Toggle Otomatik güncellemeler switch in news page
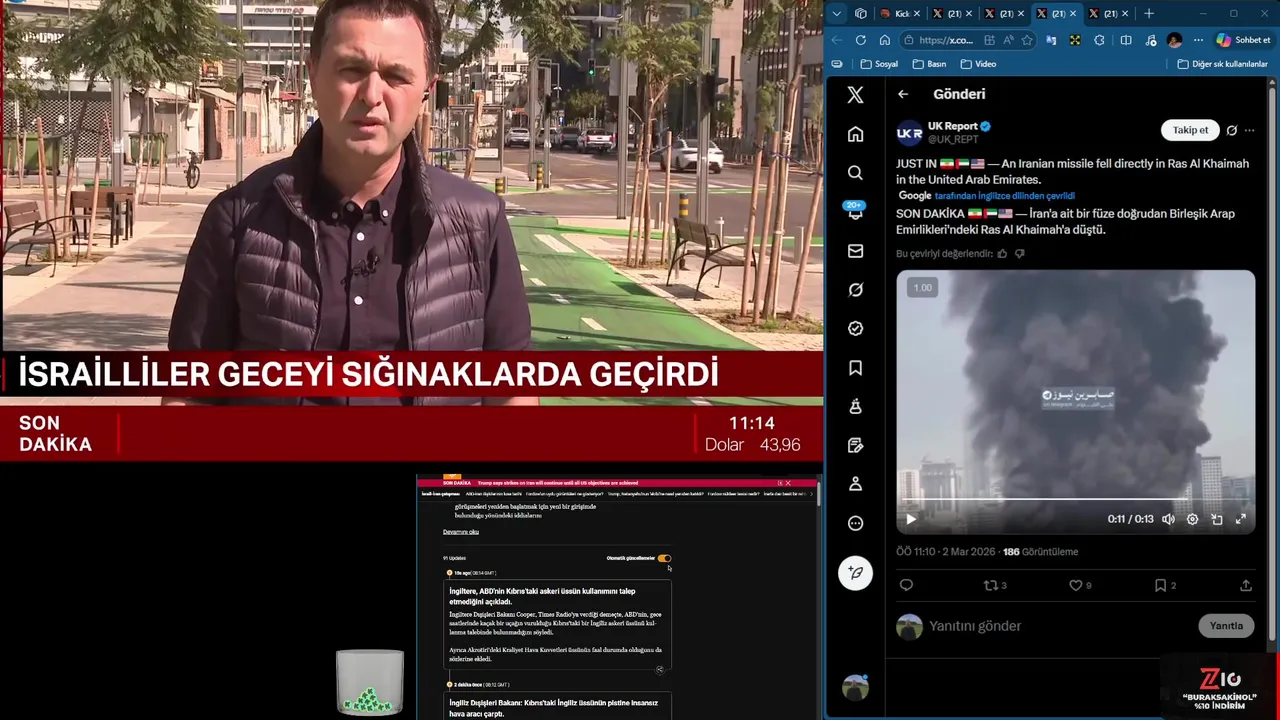Viewport: 1280px width, 720px height. 664,558
